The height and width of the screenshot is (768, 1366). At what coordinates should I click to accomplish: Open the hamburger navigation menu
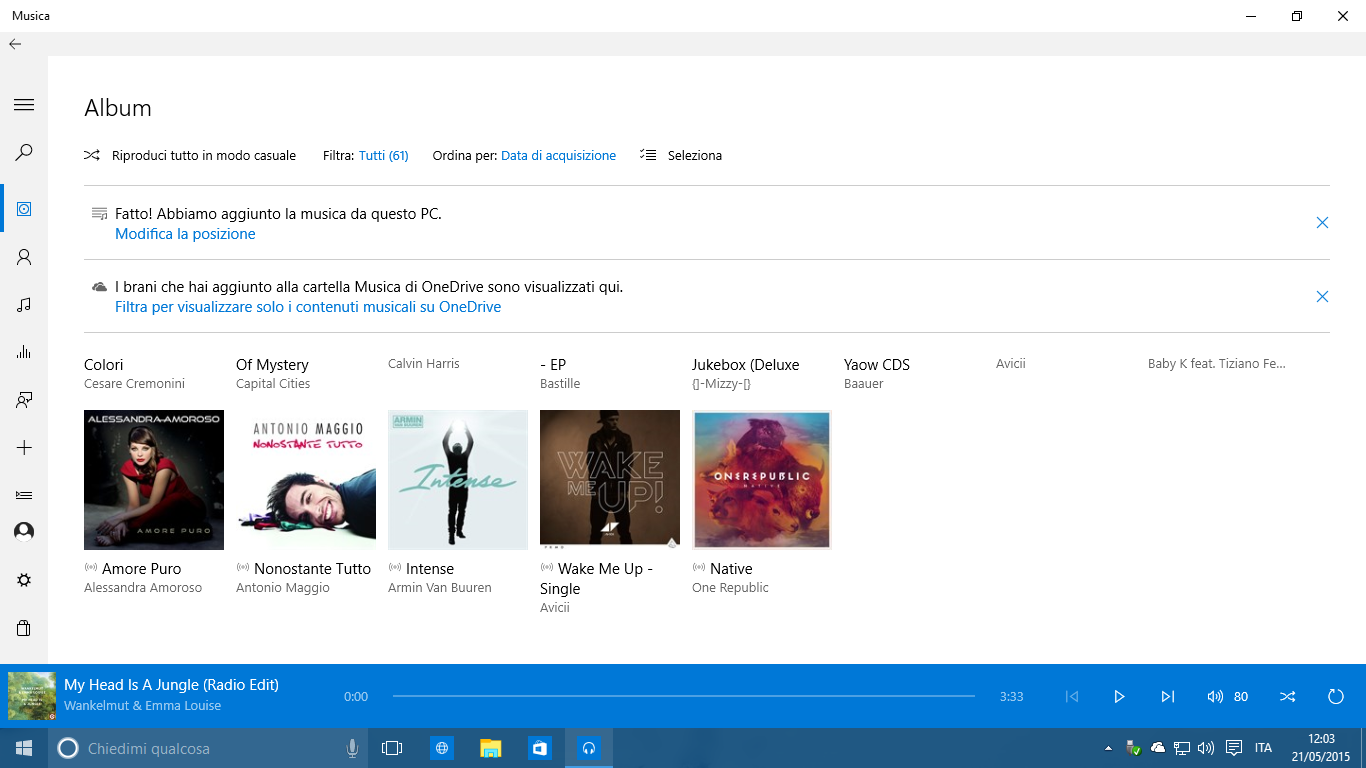pyautogui.click(x=24, y=105)
